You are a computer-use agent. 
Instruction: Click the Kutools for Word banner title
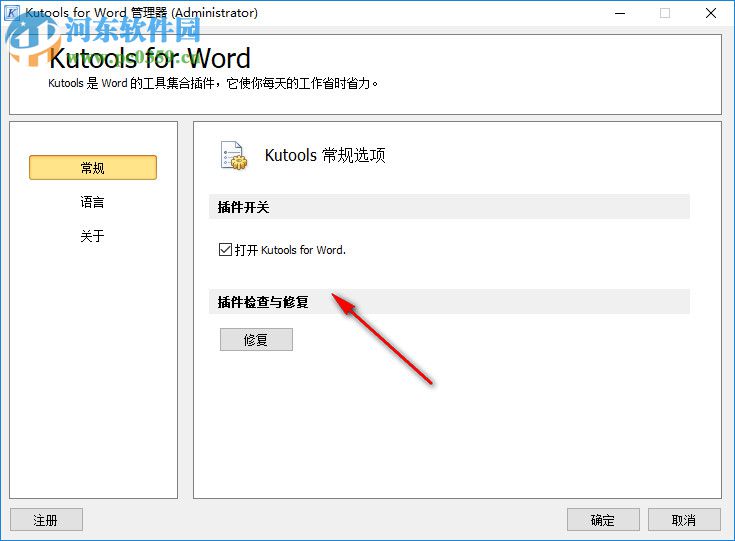150,58
